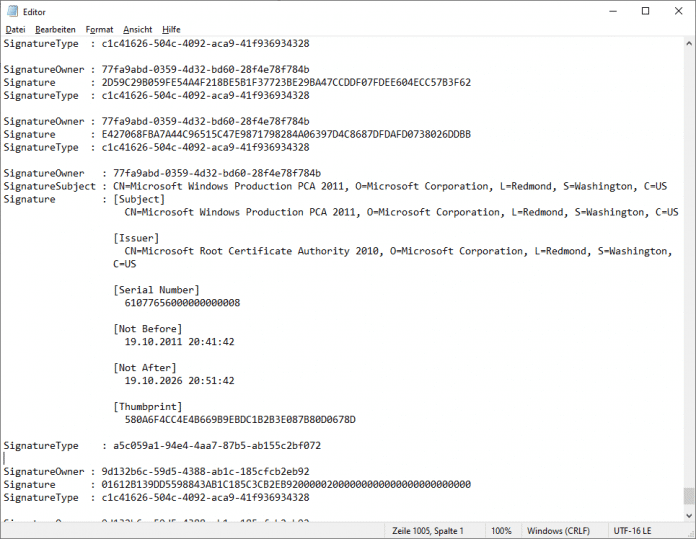Click the date 19.10.2011 20:41:42
The image size is (696, 539).
[x=179, y=342]
